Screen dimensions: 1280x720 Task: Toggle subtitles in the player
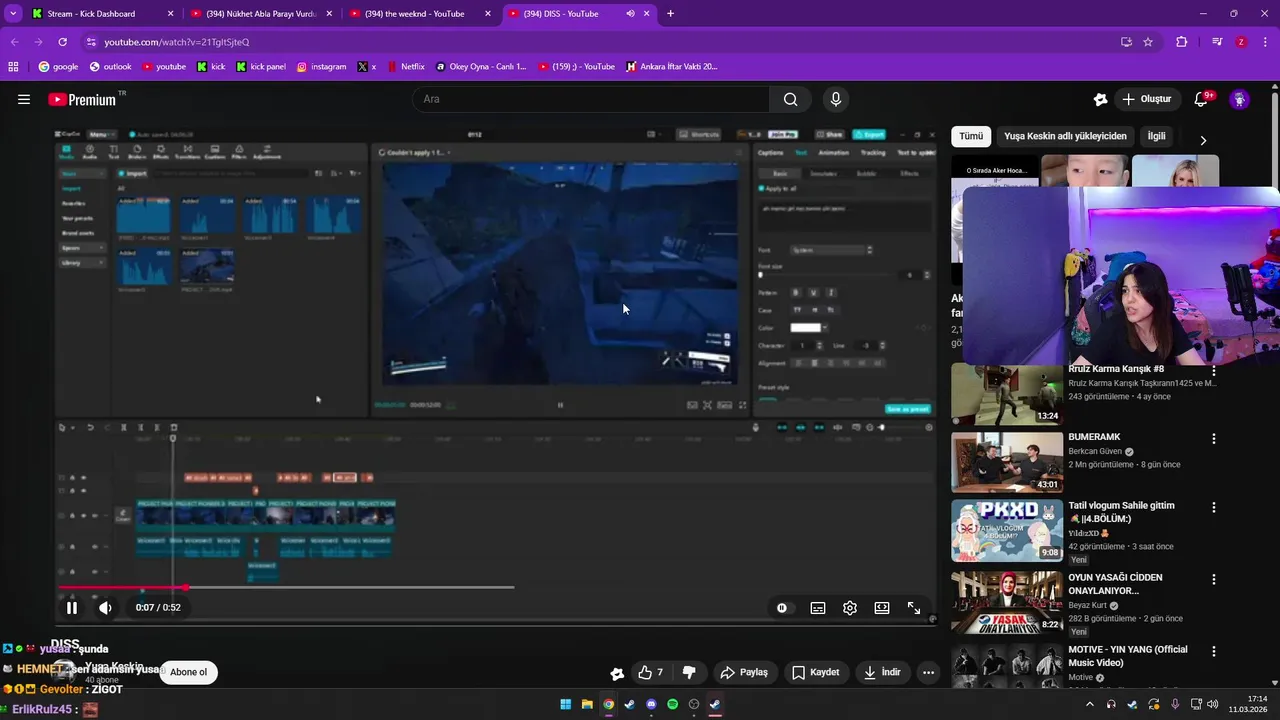818,608
